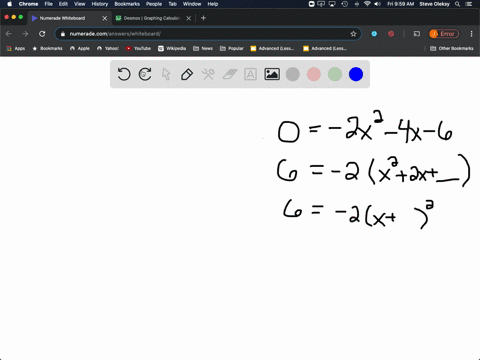Insert an image with picture tool
This screenshot has width=480, height=360.
click(x=272, y=74)
